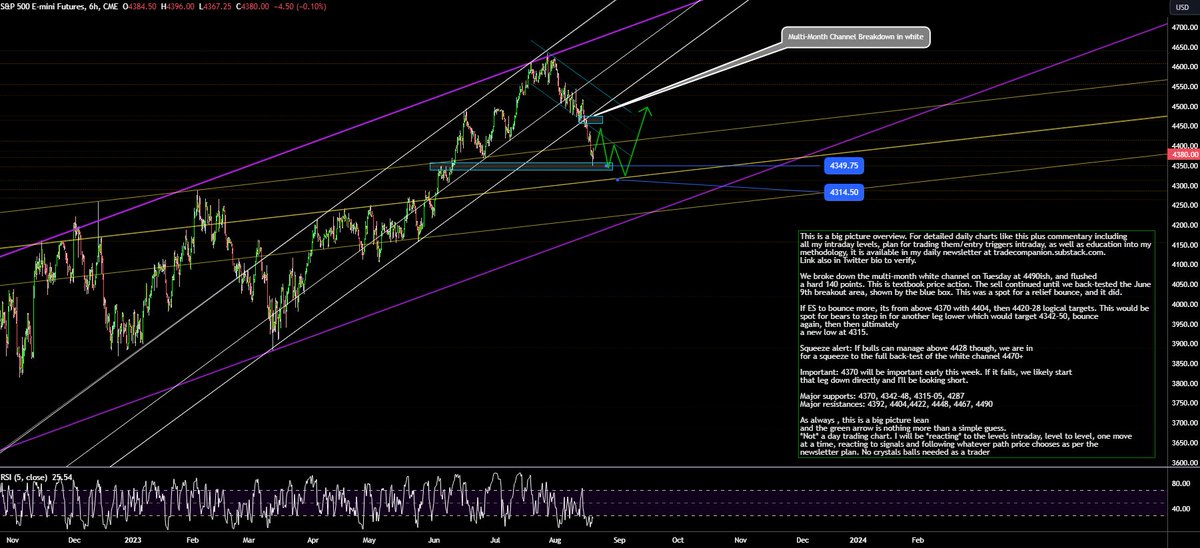Click the 4314.50 price label
1200x548 pixels.
tap(846, 190)
